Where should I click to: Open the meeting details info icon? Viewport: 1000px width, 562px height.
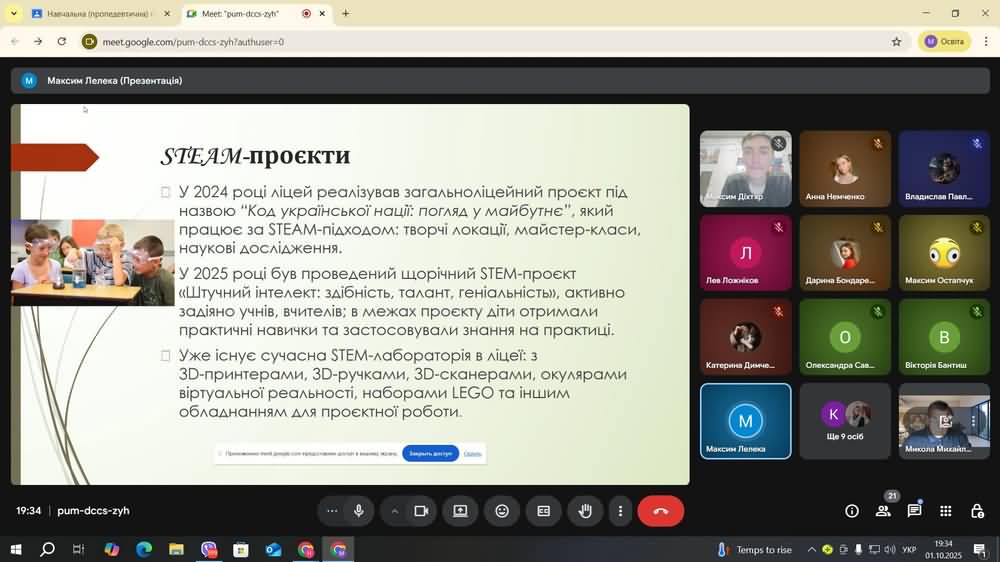point(852,511)
